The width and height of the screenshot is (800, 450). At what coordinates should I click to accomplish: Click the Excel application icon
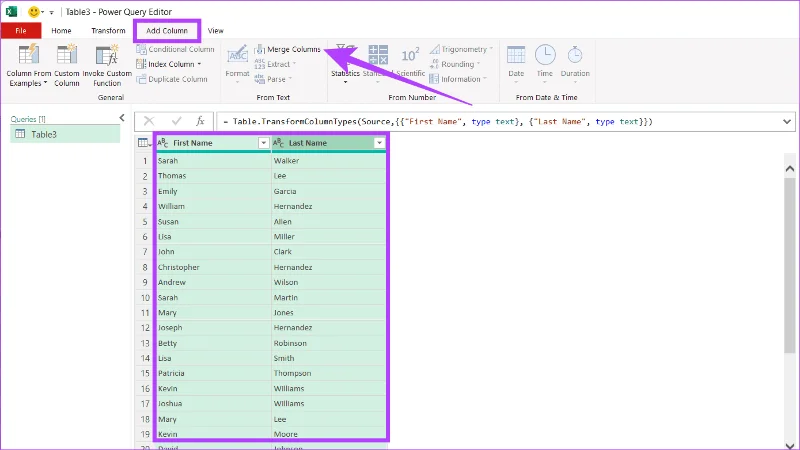[x=11, y=11]
